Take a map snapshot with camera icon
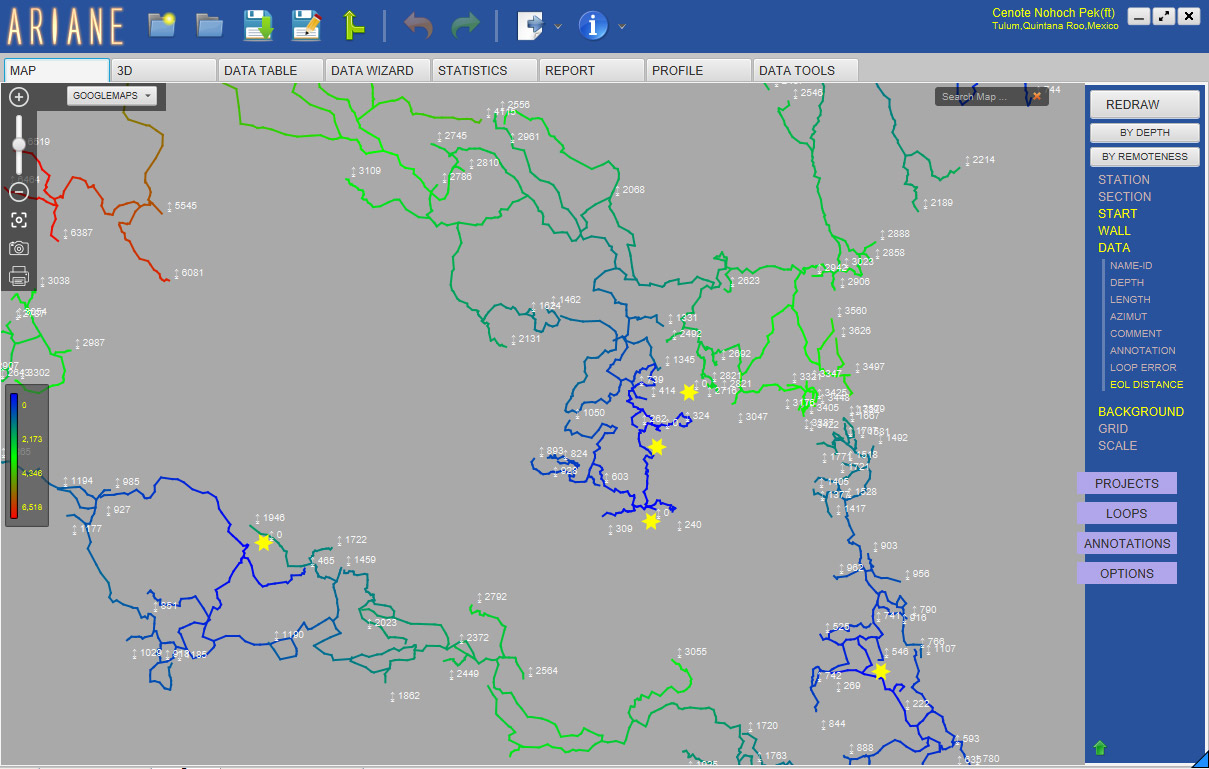Screen dimensions: 1209x769 (x=19, y=248)
